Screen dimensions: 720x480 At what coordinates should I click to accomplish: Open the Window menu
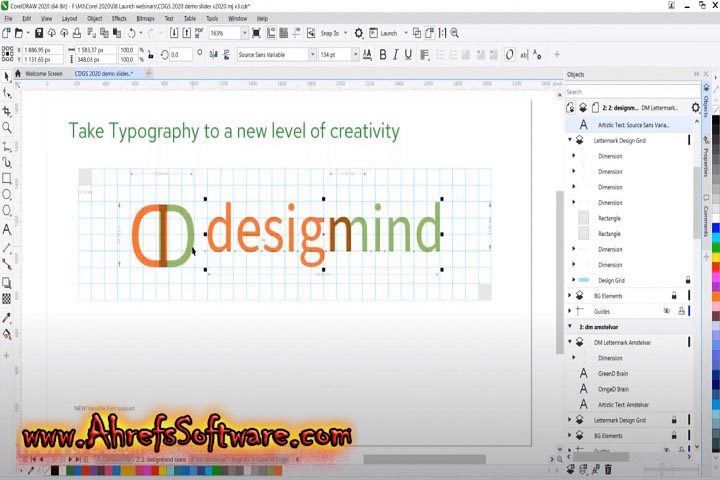tap(237, 19)
